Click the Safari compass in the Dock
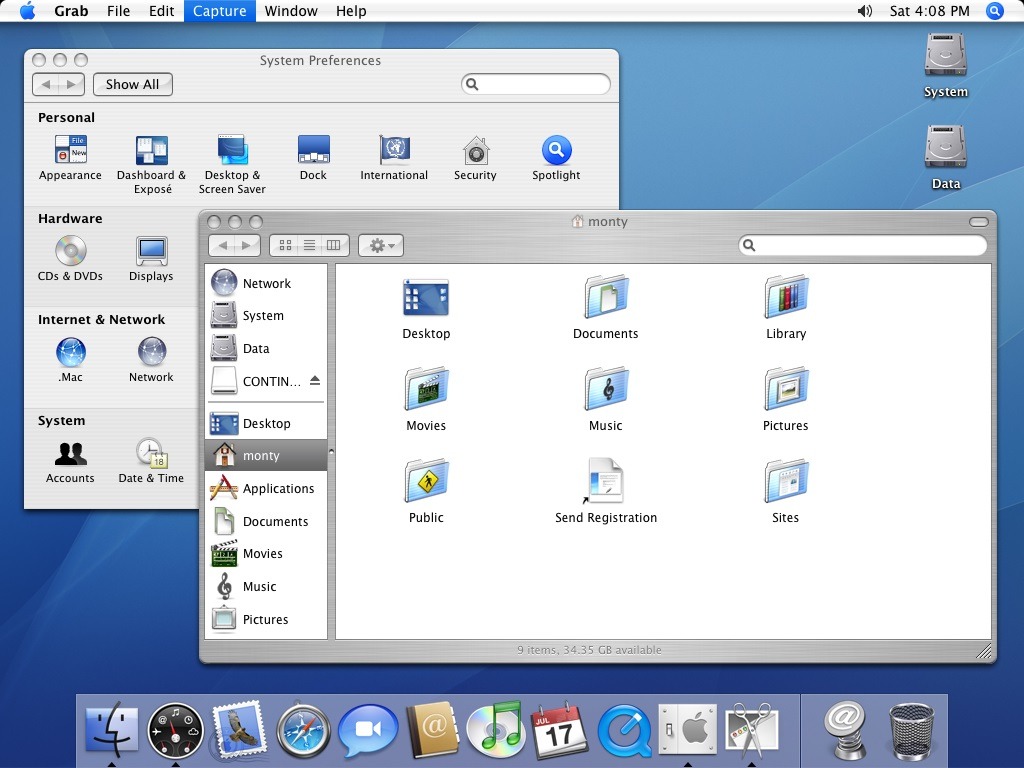The image size is (1024, 768). (303, 729)
